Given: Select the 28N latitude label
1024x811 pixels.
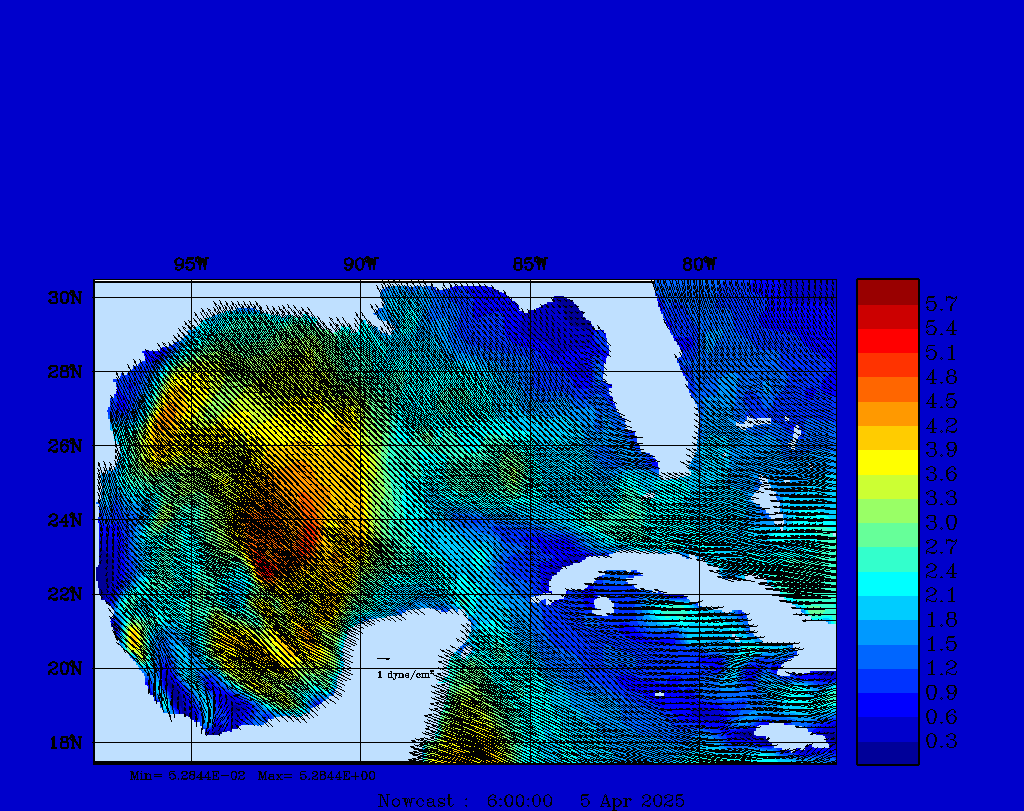Looking at the screenshot, I should (x=65, y=372).
